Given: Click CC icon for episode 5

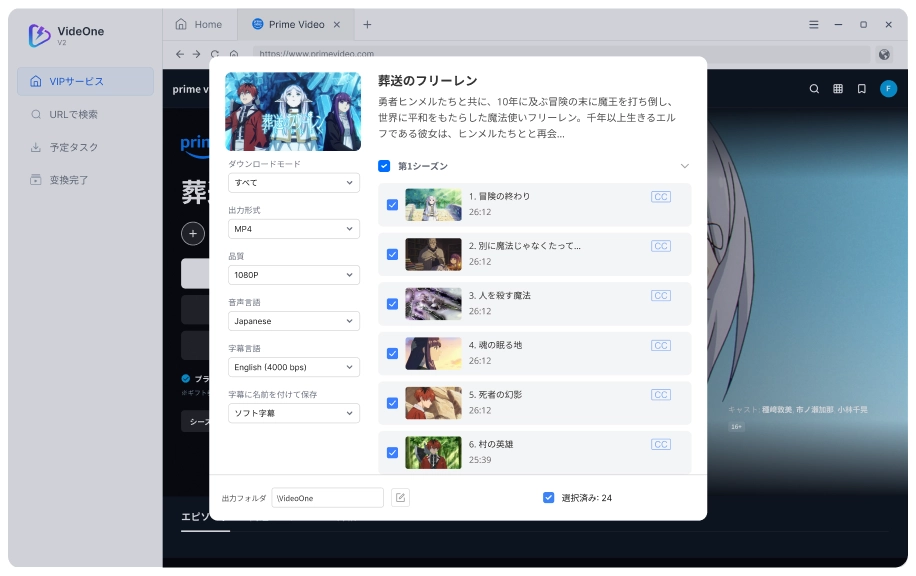Looking at the screenshot, I should [661, 395].
